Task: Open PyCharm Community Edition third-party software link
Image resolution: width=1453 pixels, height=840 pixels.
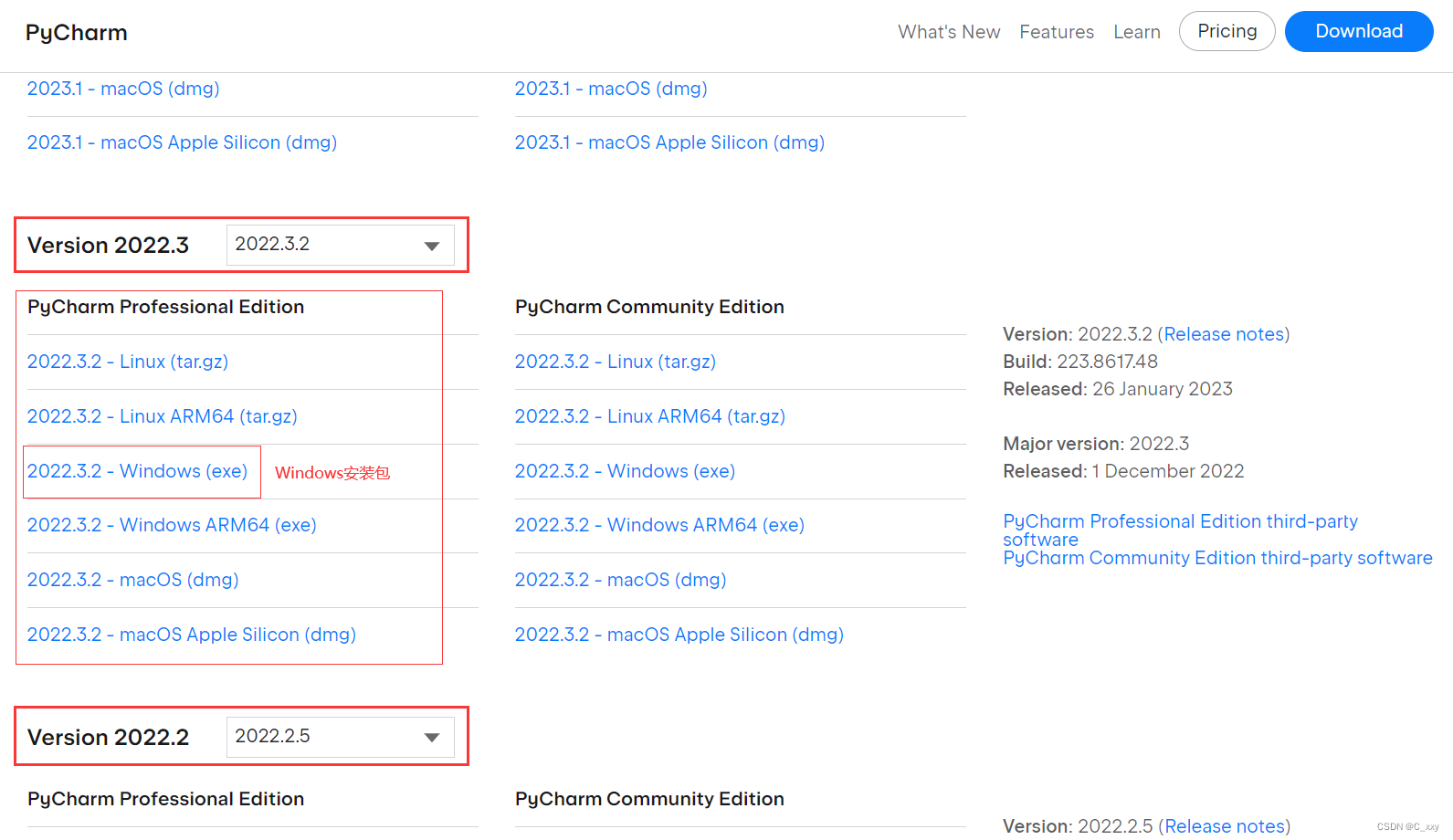Action: tap(1217, 558)
